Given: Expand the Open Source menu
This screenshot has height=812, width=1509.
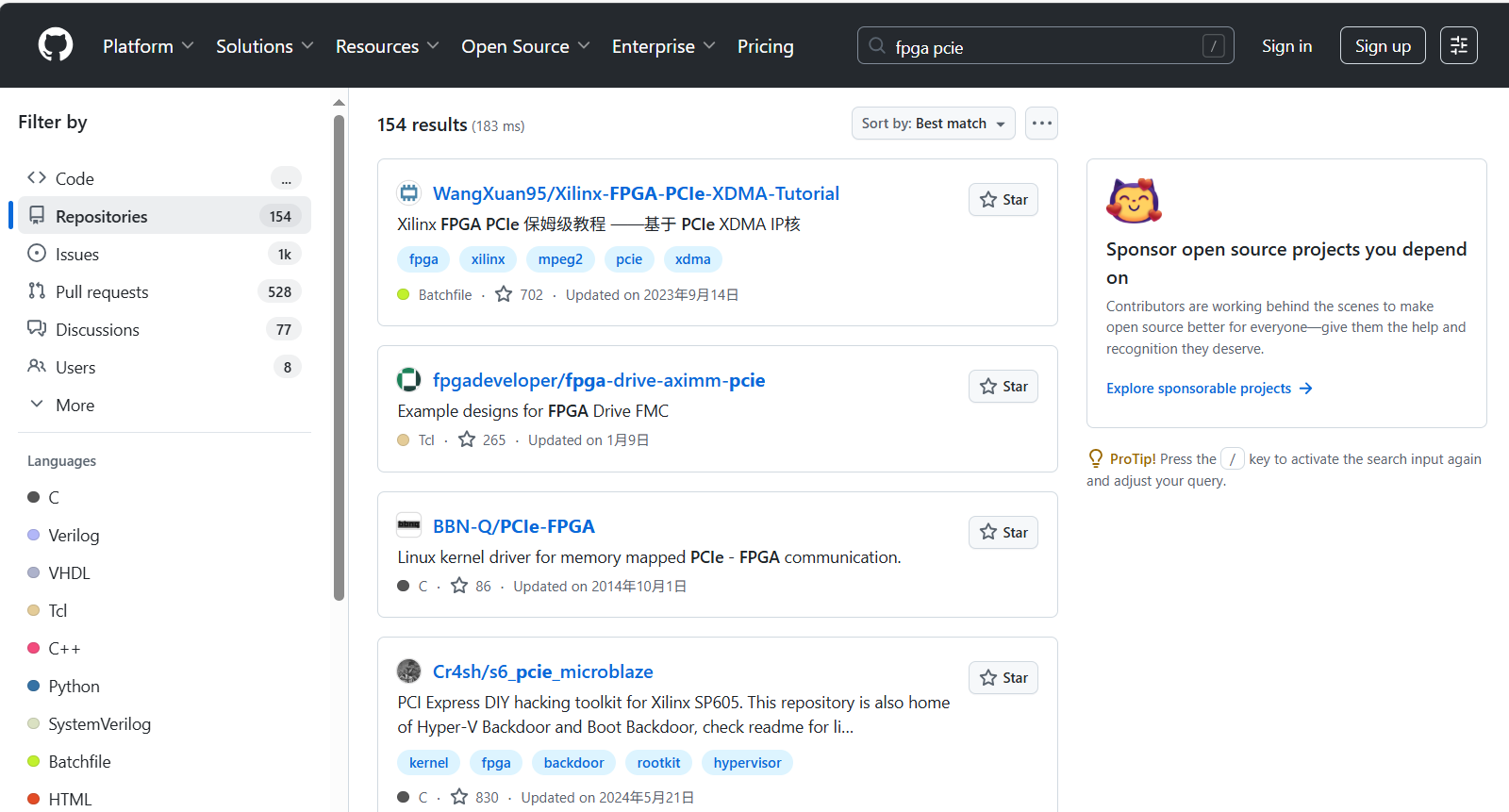Looking at the screenshot, I should pos(525,46).
